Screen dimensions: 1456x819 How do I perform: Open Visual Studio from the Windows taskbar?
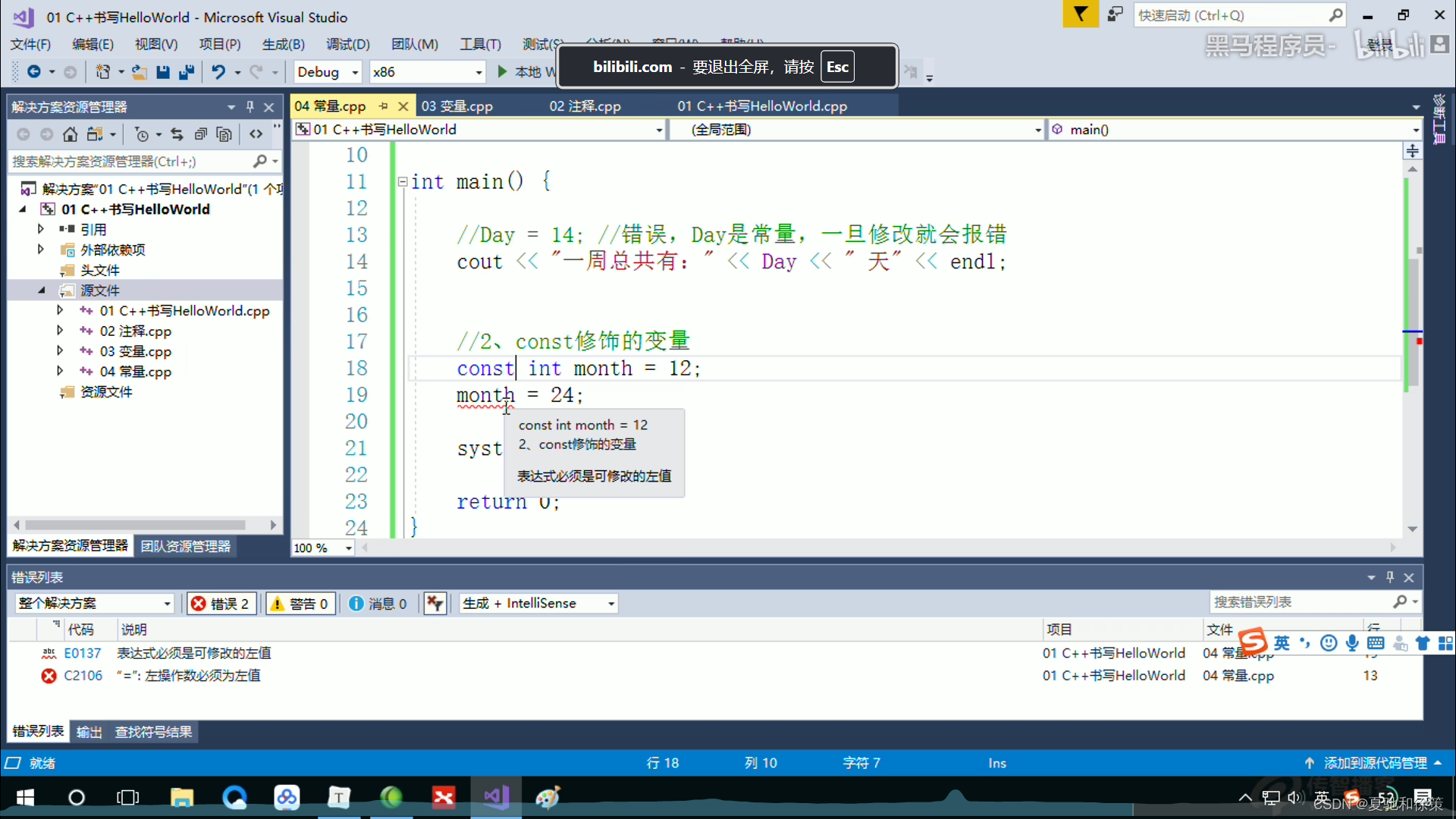495,797
